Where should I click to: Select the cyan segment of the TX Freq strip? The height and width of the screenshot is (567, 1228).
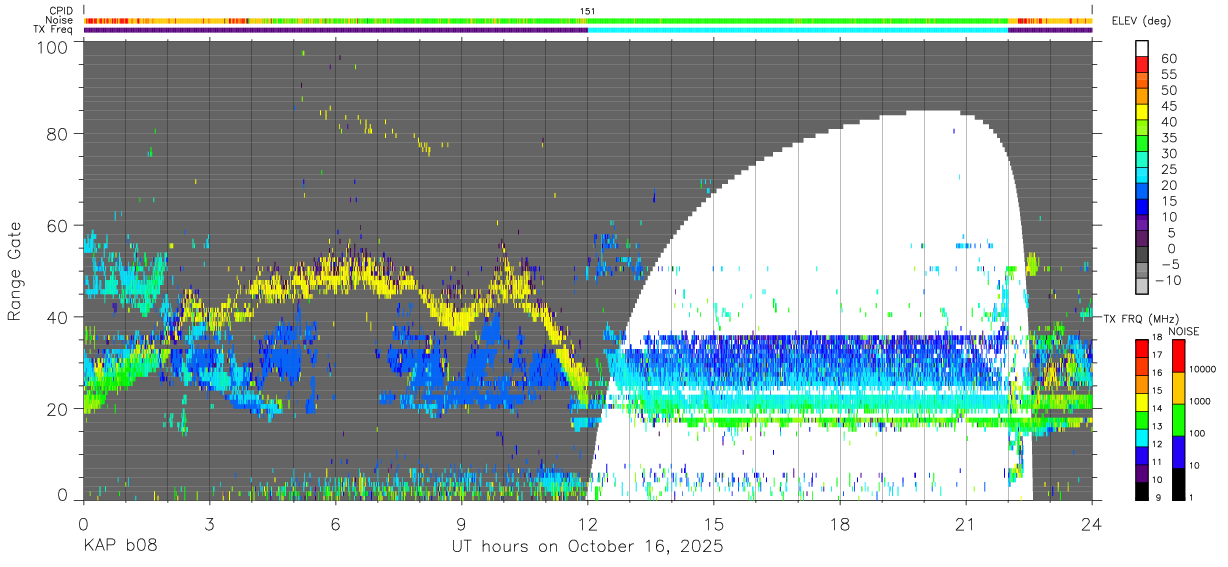coord(798,30)
